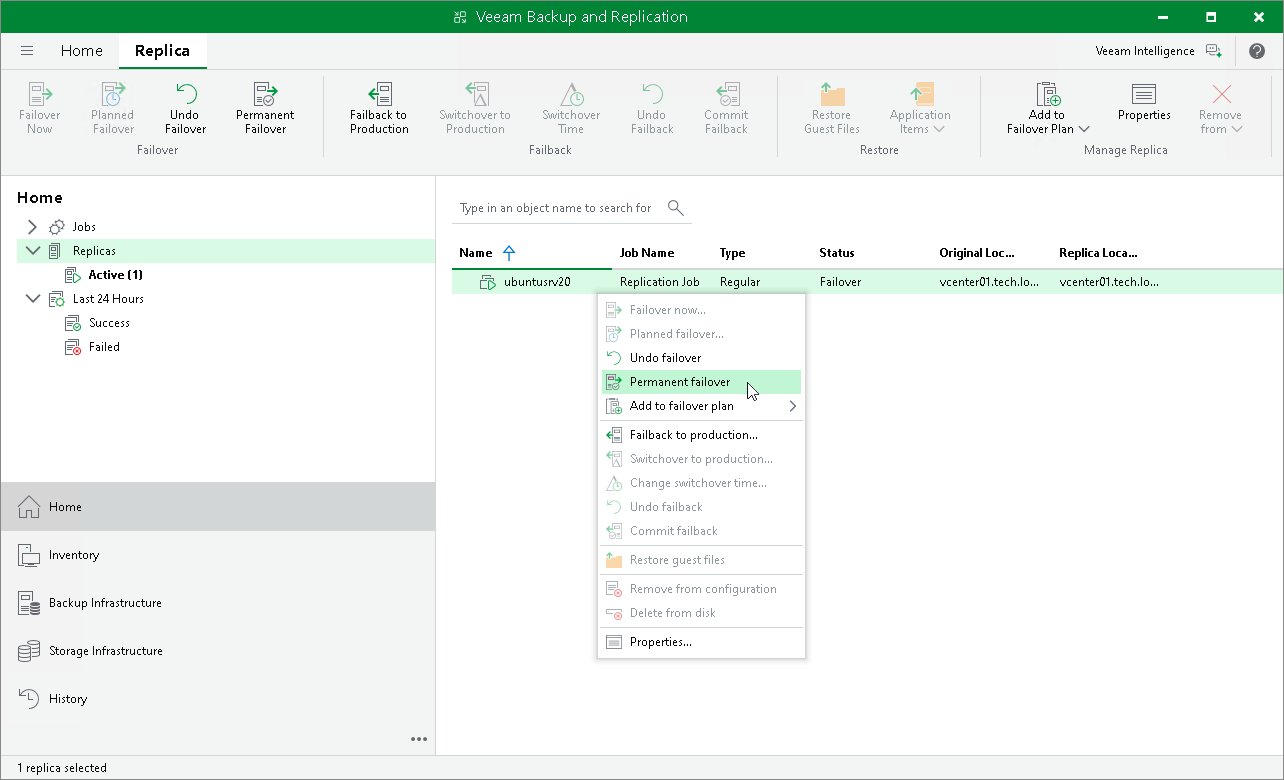Click the Undo Failover ribbon icon
Image resolution: width=1284 pixels, height=780 pixels.
185,108
